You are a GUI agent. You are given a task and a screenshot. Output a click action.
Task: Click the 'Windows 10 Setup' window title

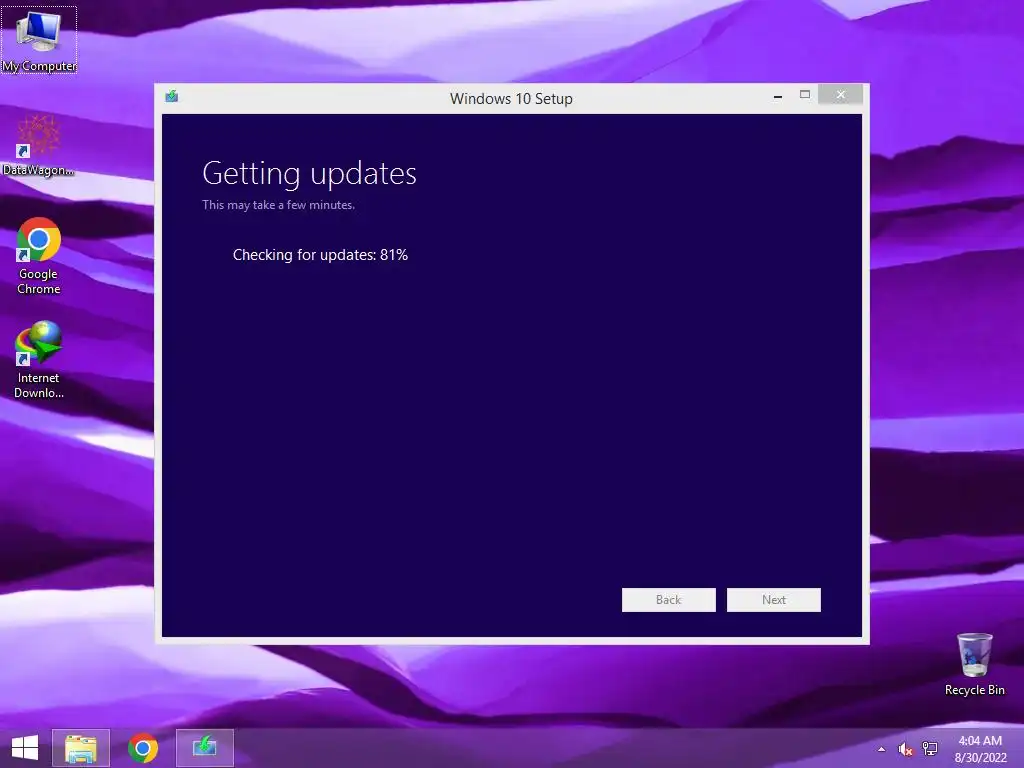(x=511, y=99)
